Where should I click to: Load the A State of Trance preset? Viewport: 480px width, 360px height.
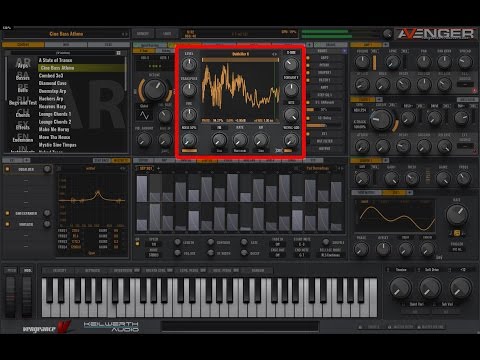click(x=55, y=60)
